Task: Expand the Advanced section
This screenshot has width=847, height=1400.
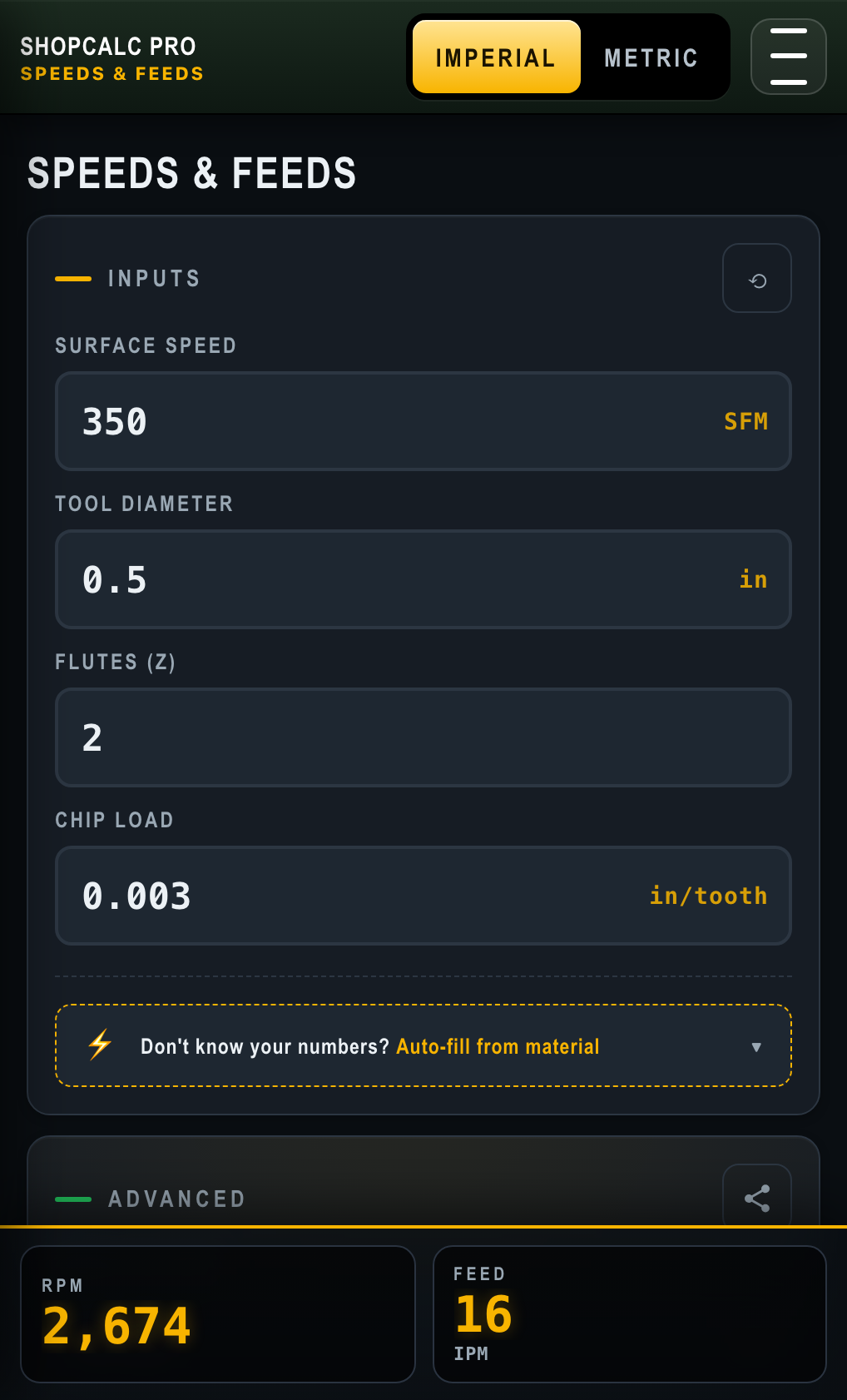Action: (x=176, y=1199)
